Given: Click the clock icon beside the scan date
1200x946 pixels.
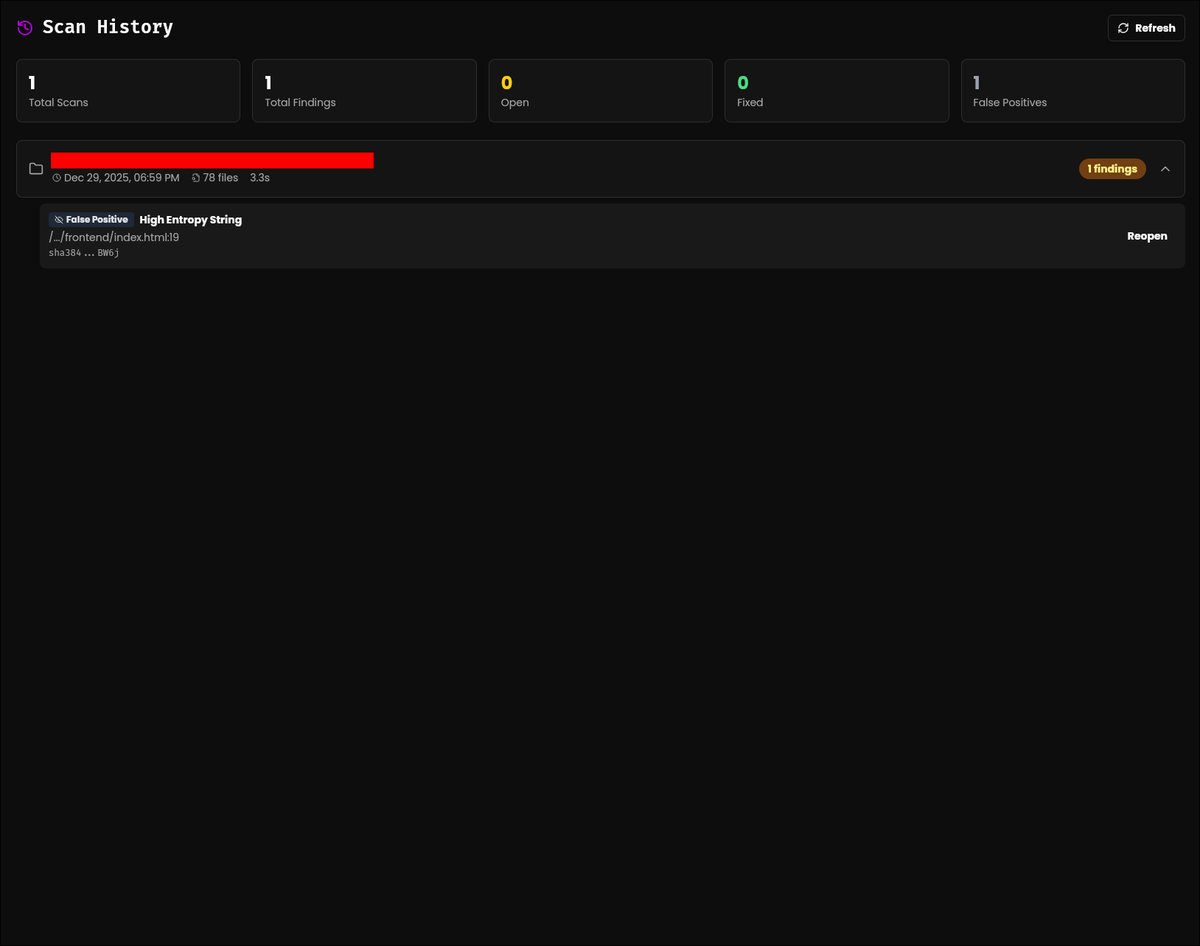Looking at the screenshot, I should tap(57, 178).
